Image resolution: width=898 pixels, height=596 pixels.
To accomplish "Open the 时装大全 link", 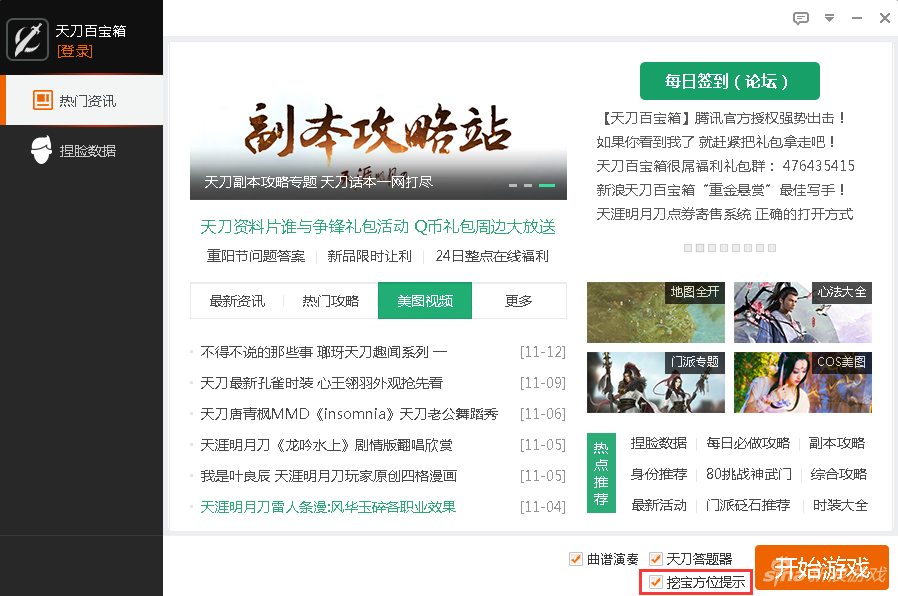I will [840, 505].
